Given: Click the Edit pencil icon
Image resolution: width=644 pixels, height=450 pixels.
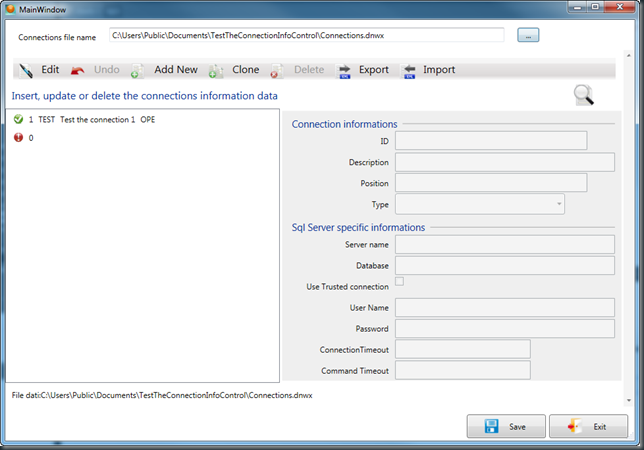Looking at the screenshot, I should point(26,71).
